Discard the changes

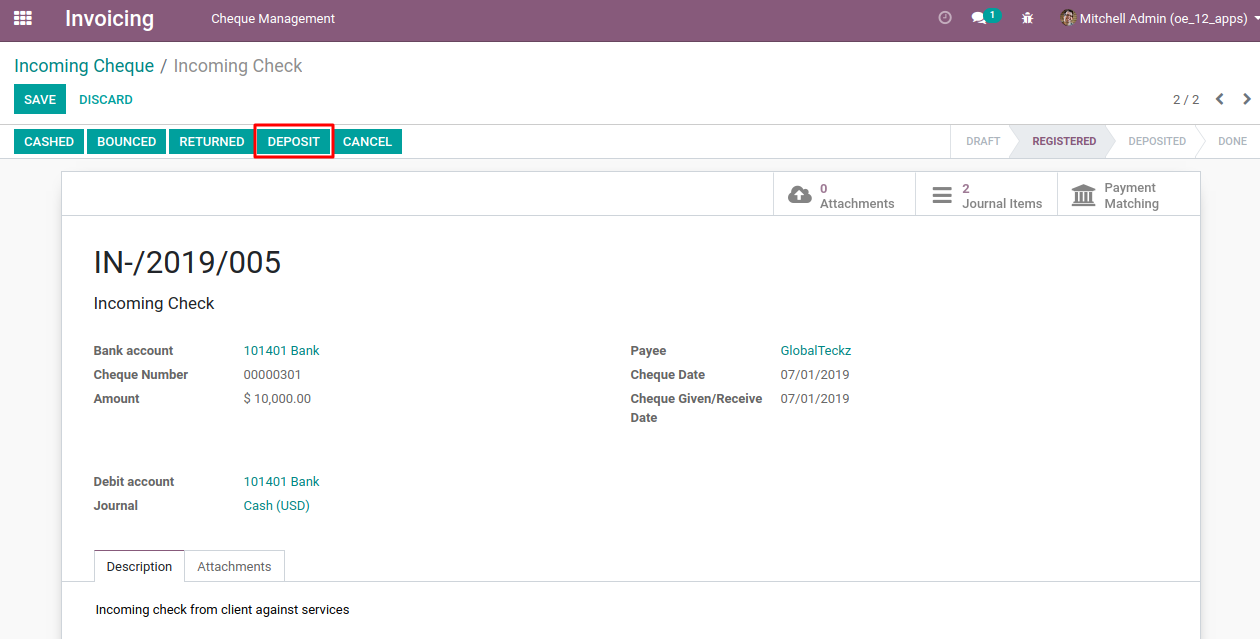[106, 99]
